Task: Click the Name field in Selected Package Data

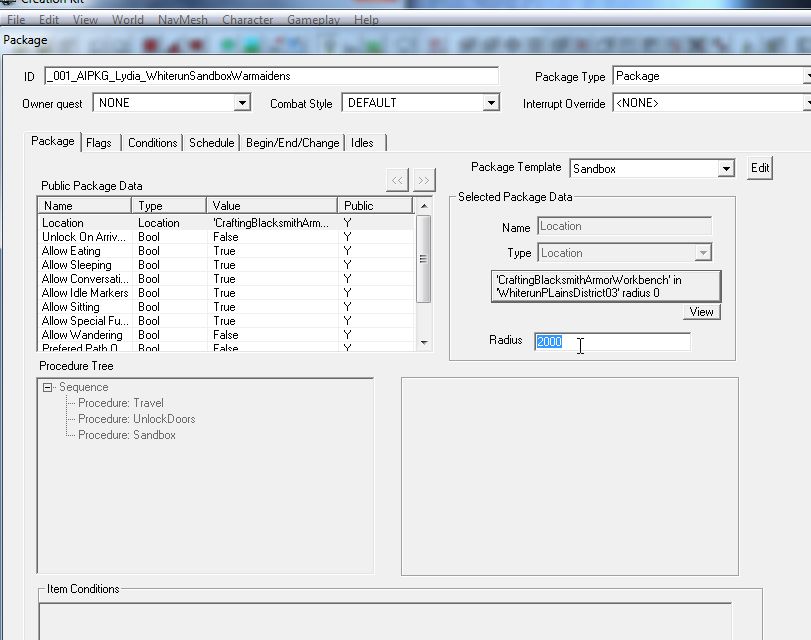Action: point(624,226)
